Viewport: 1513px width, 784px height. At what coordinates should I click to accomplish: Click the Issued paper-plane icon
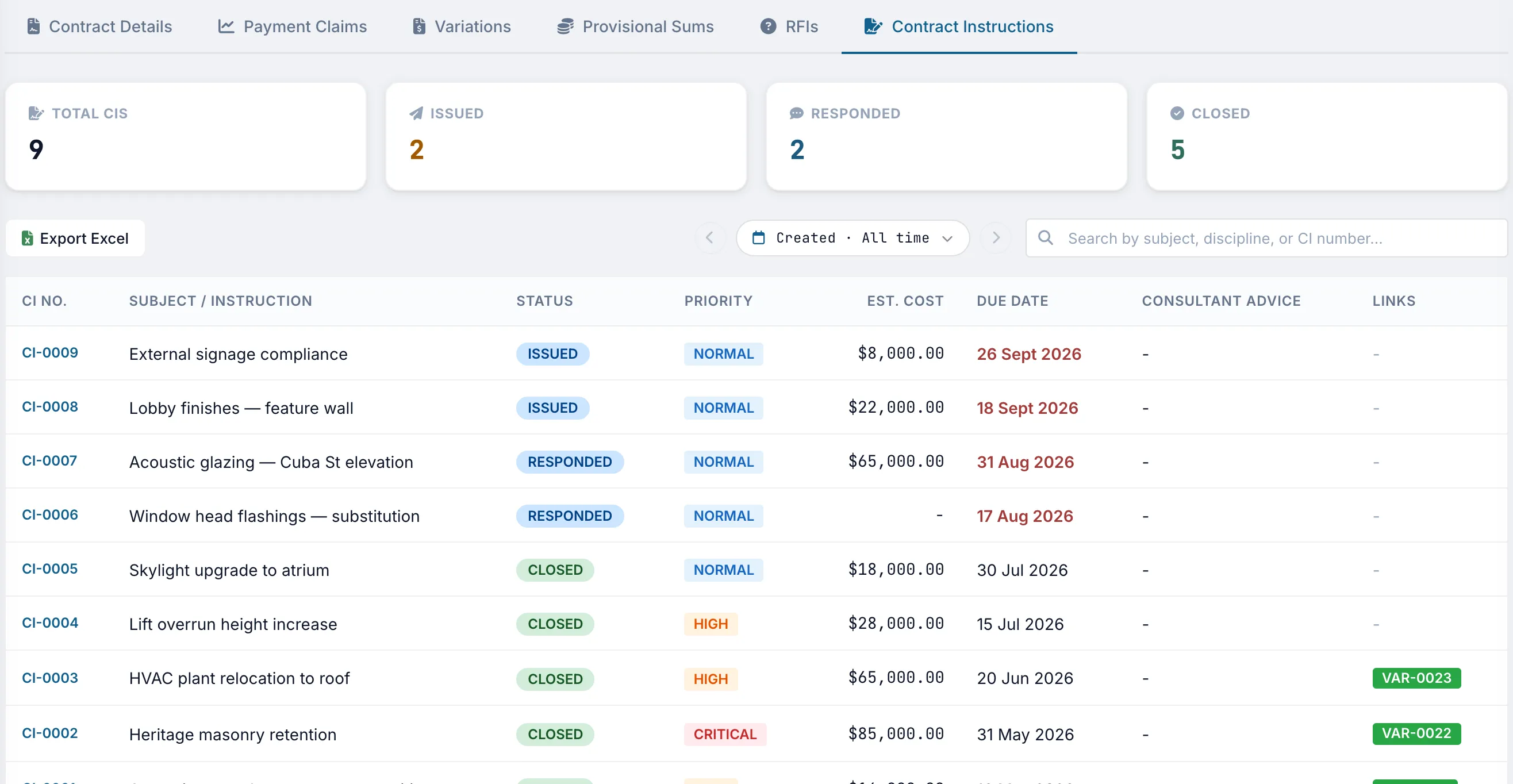[416, 113]
